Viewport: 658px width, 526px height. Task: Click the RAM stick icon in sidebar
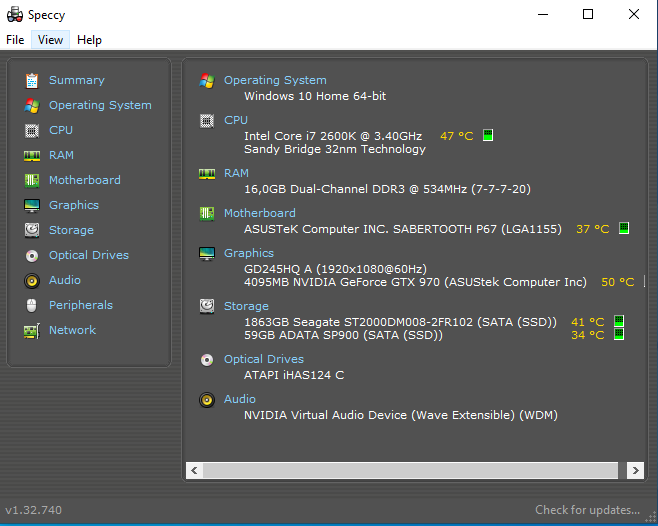[x=32, y=156]
